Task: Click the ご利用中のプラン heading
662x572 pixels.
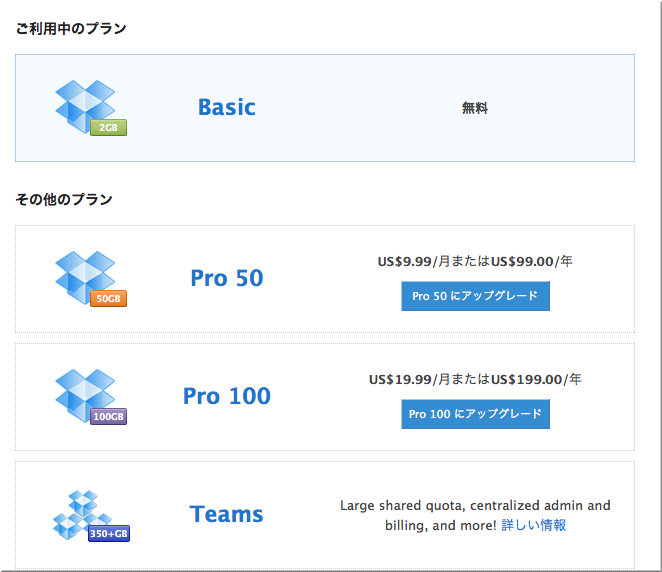Action: point(71,28)
